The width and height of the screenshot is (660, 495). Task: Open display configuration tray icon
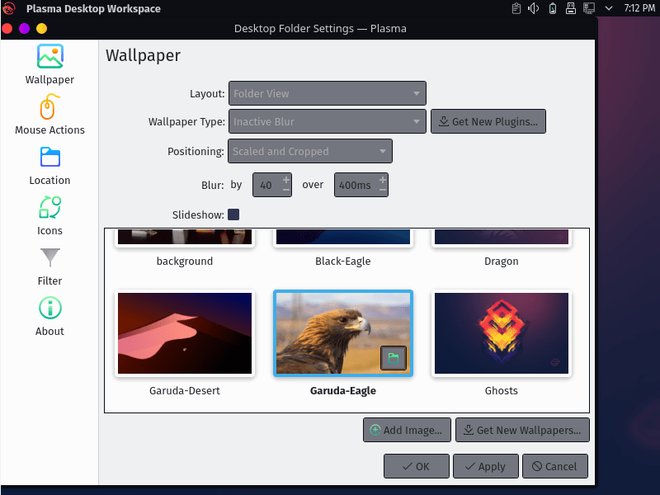(589, 8)
